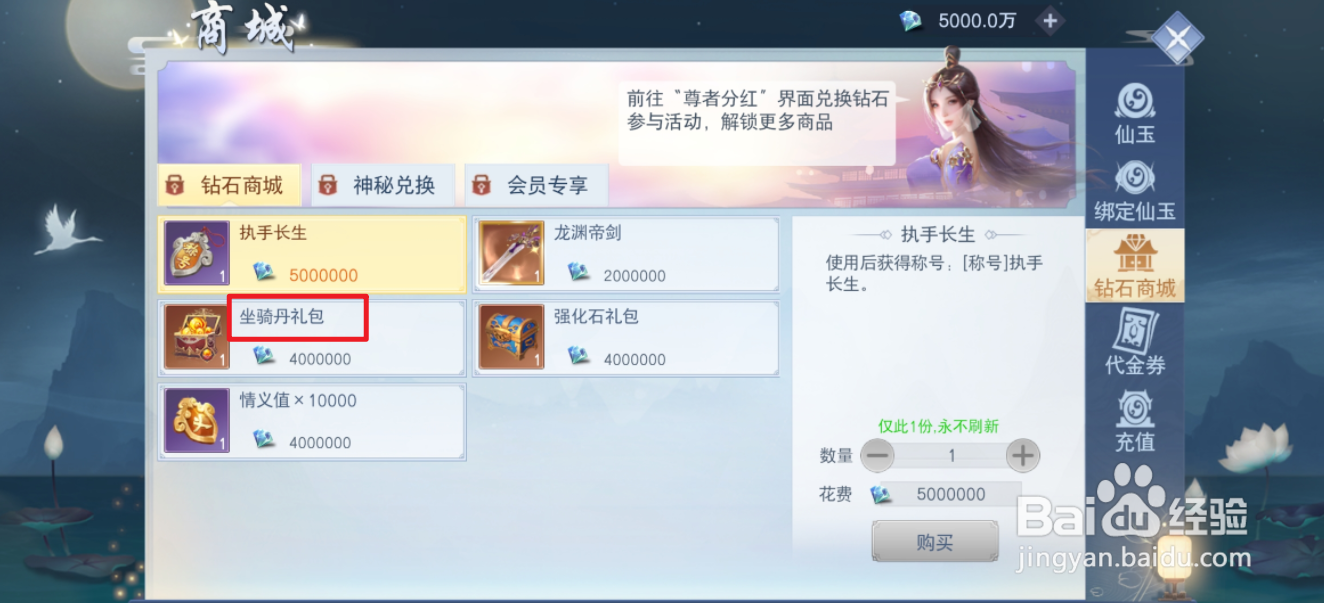Image resolution: width=1324 pixels, height=603 pixels.
Task: Select the 情义值×10000 item icon
Action: (196, 421)
